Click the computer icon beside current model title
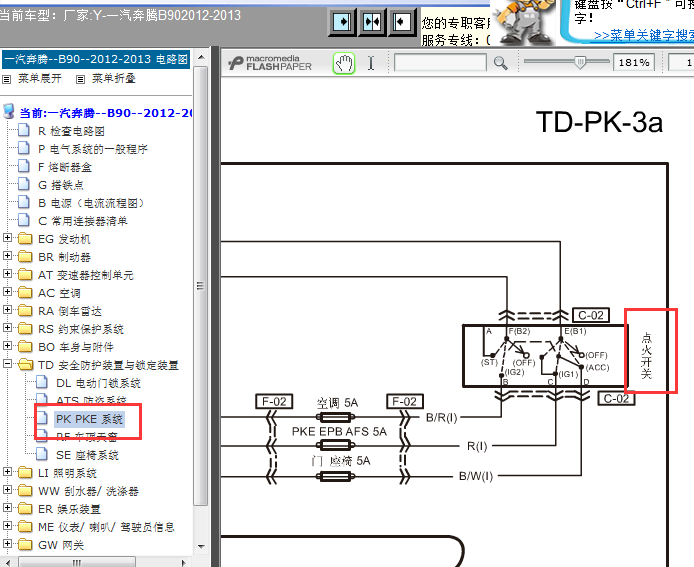 (8, 112)
